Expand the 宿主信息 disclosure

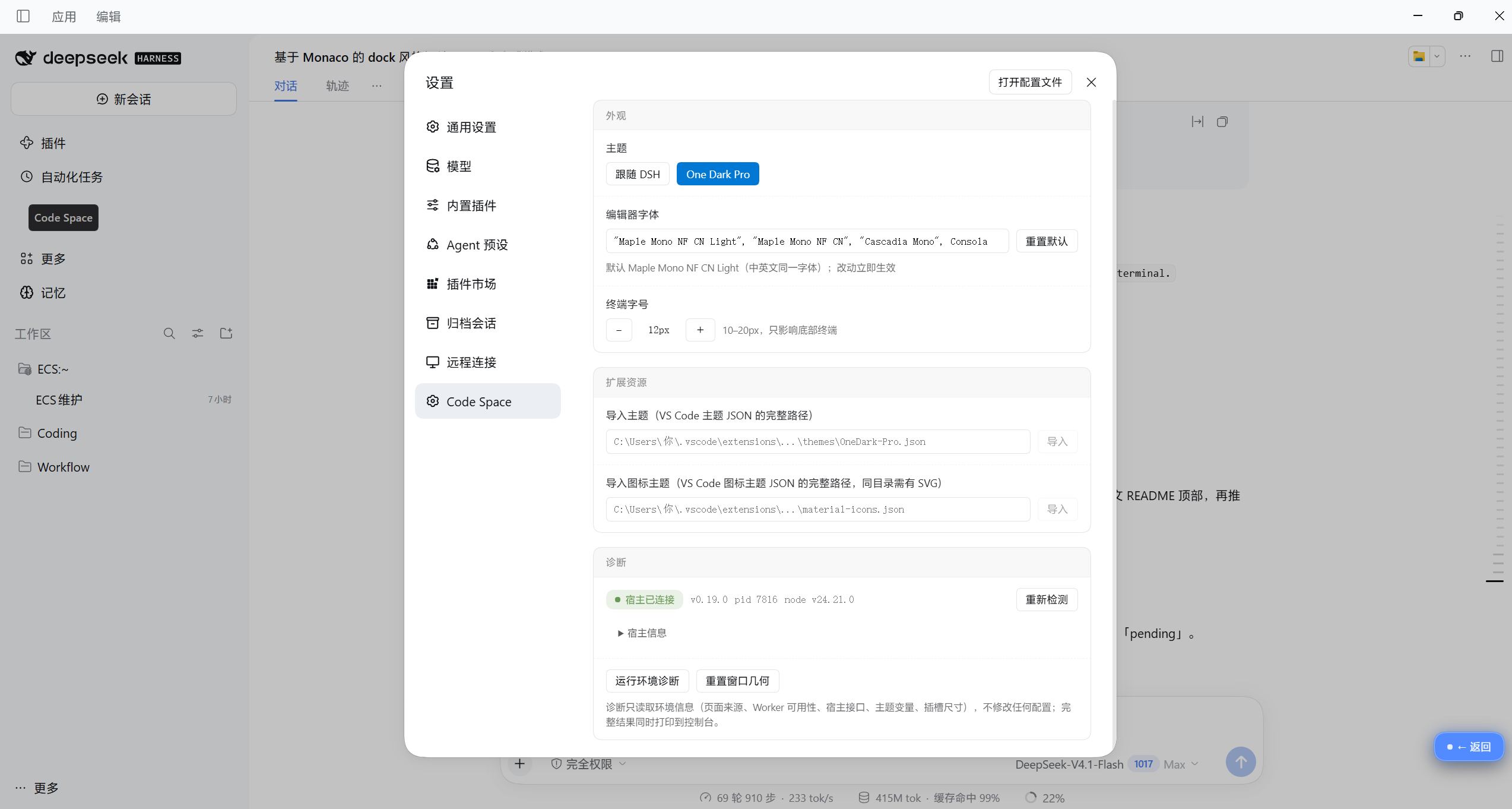(642, 633)
